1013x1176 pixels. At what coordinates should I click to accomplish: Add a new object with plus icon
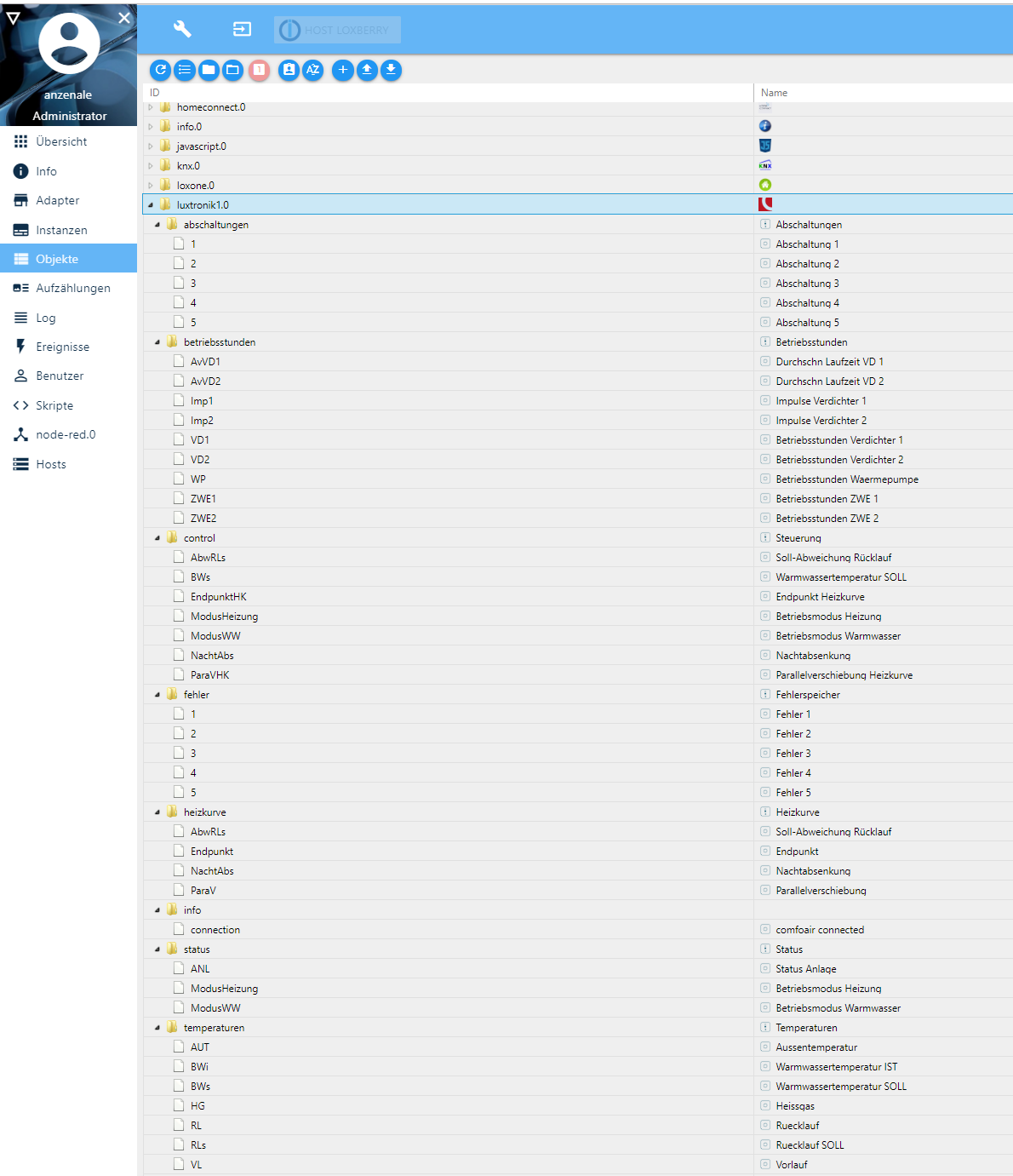(342, 70)
